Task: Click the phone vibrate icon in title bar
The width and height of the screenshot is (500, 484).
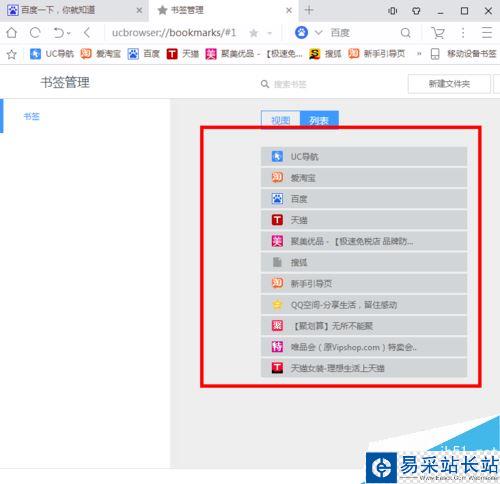Action: [393, 11]
